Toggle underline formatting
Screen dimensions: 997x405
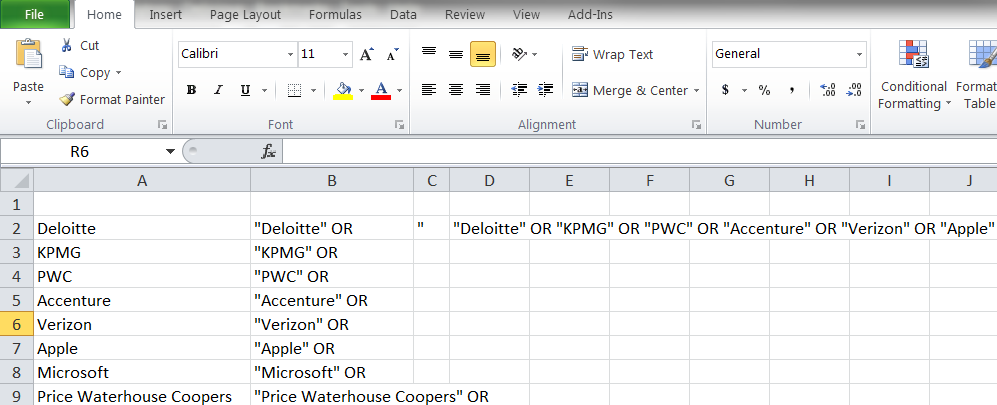point(245,90)
